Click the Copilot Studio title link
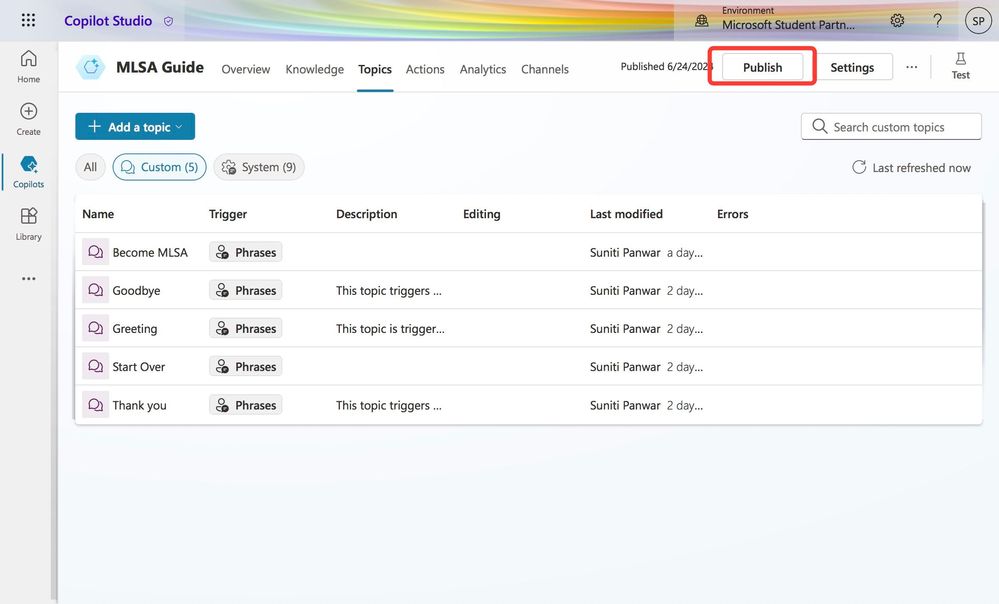Screen dimensions: 999x604 pos(108,21)
